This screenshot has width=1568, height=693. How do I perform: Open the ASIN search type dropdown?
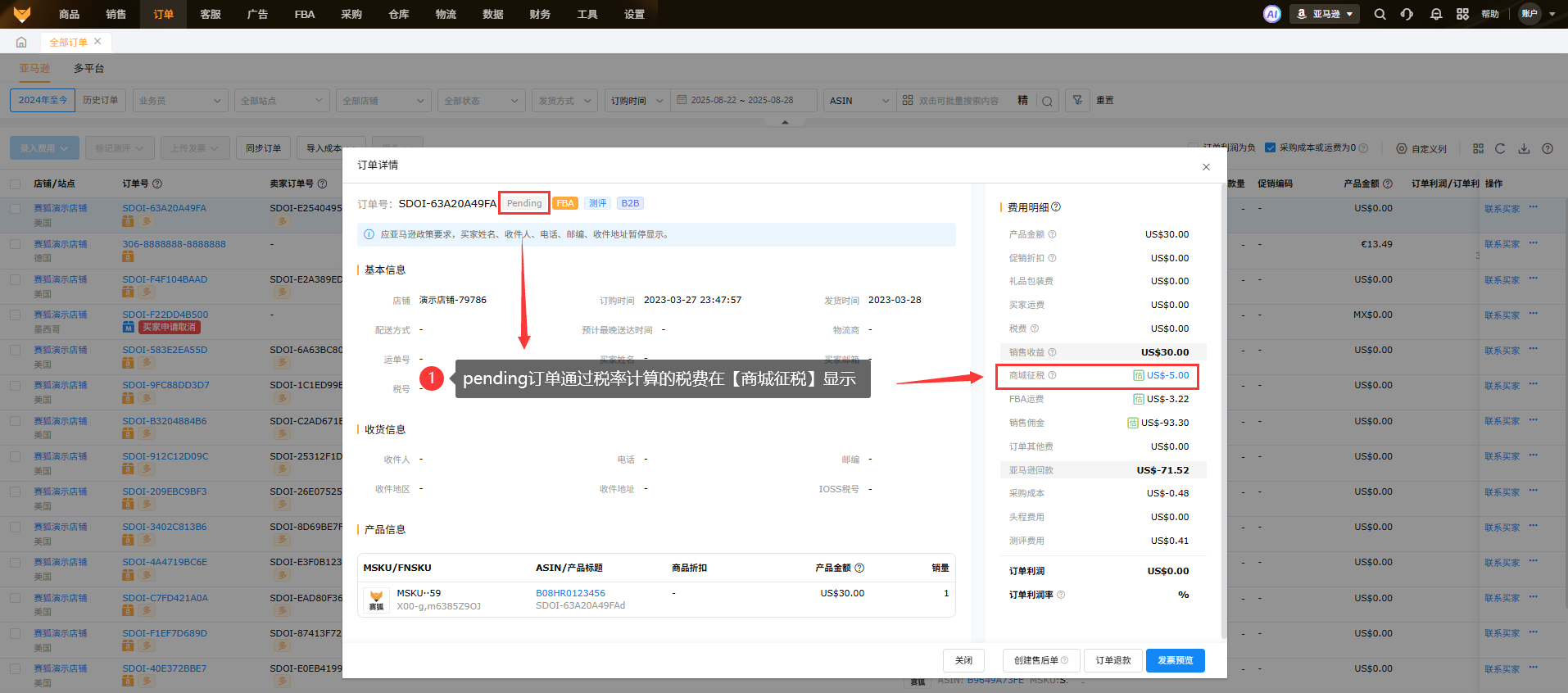[x=859, y=100]
